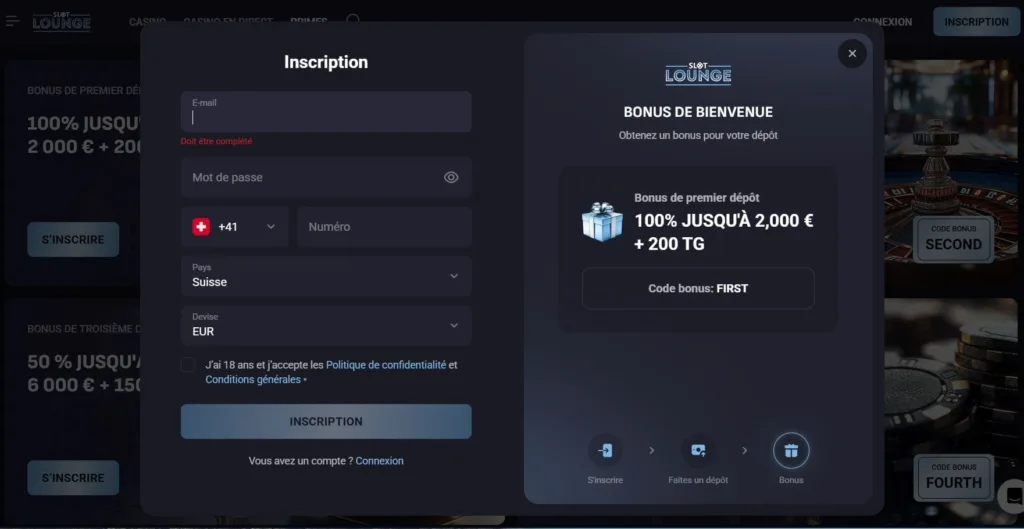Click the Faites un dépôt step icon
The height and width of the screenshot is (529, 1024).
[698, 451]
